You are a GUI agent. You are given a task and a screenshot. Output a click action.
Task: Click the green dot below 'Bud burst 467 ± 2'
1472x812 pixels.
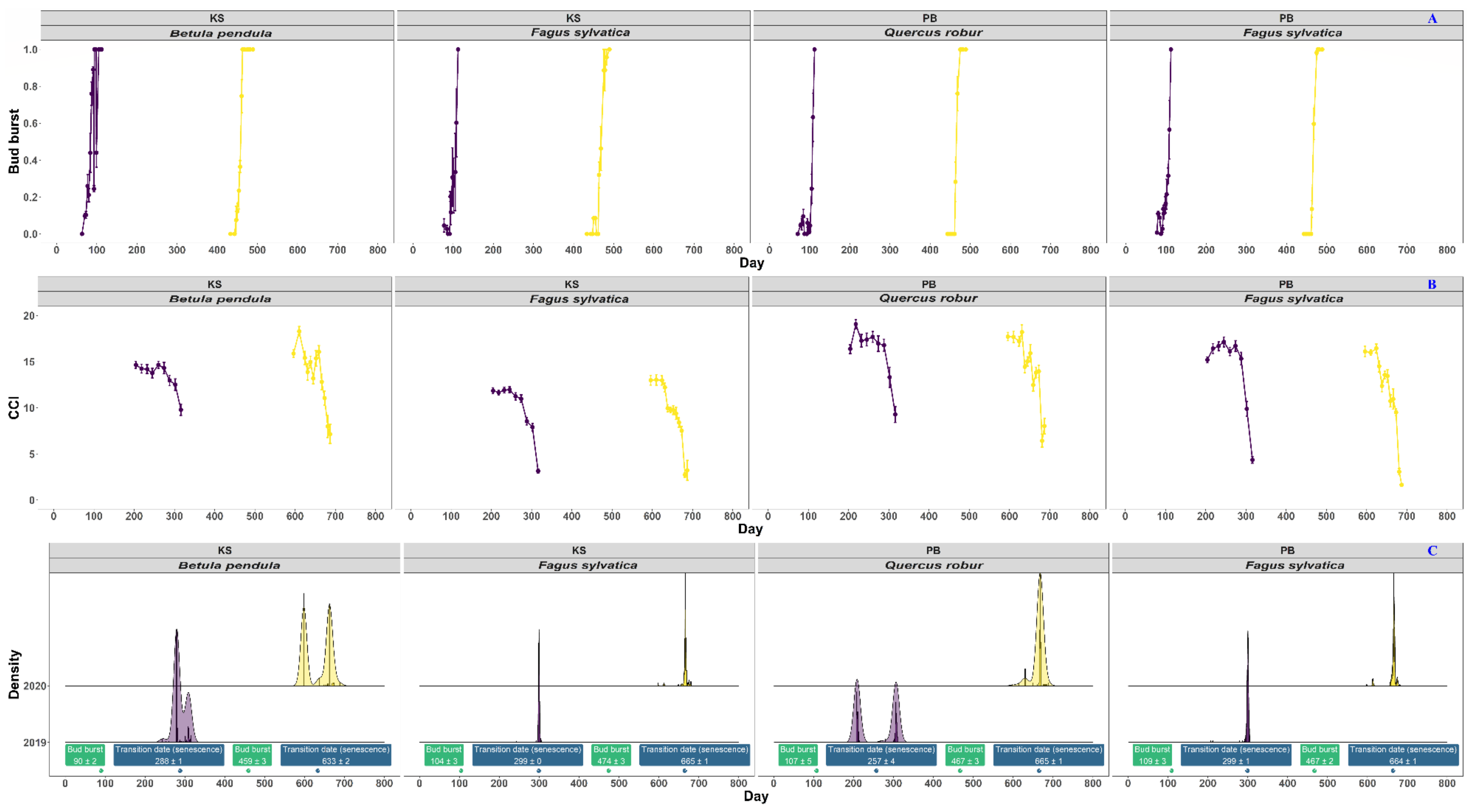click(1314, 771)
